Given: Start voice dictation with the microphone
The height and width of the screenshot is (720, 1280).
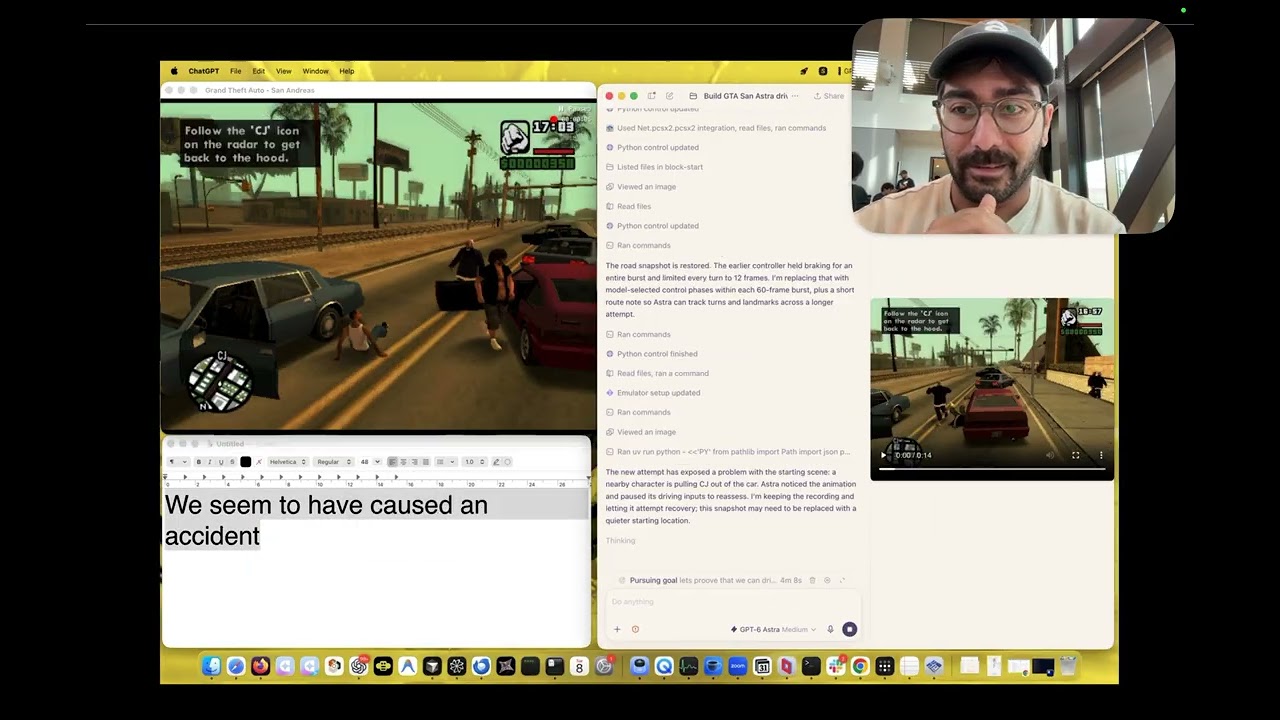Looking at the screenshot, I should pos(830,629).
